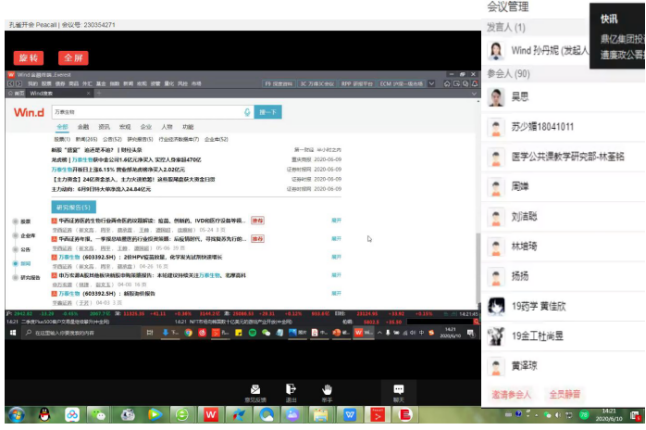This screenshot has height=430, width=646.
Task: Toggle 全员静音 mute all button
Action: click(x=567, y=396)
